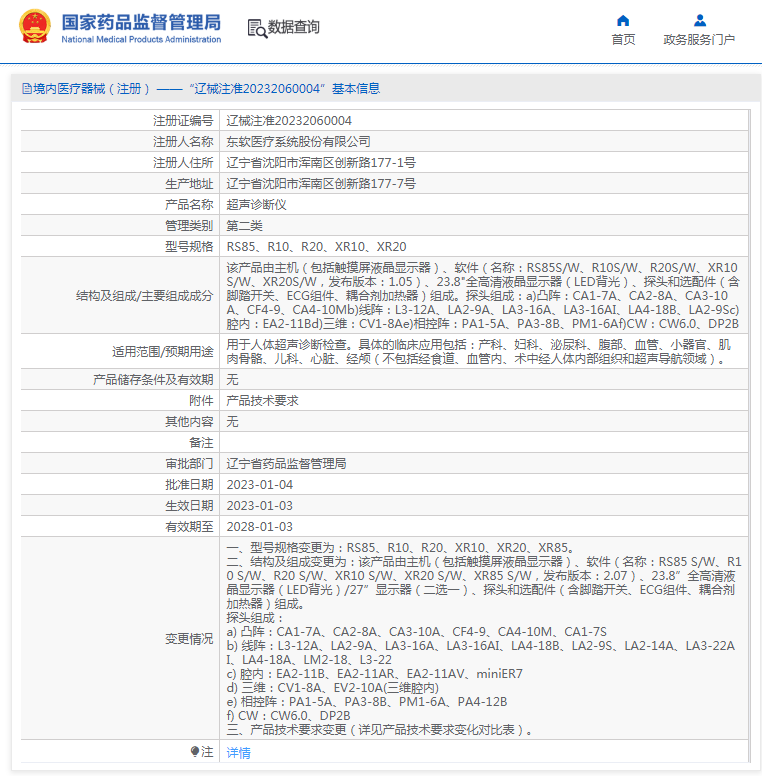Go to 首页 from the top navigation
Viewport: 762px width, 776px height.
623,39
